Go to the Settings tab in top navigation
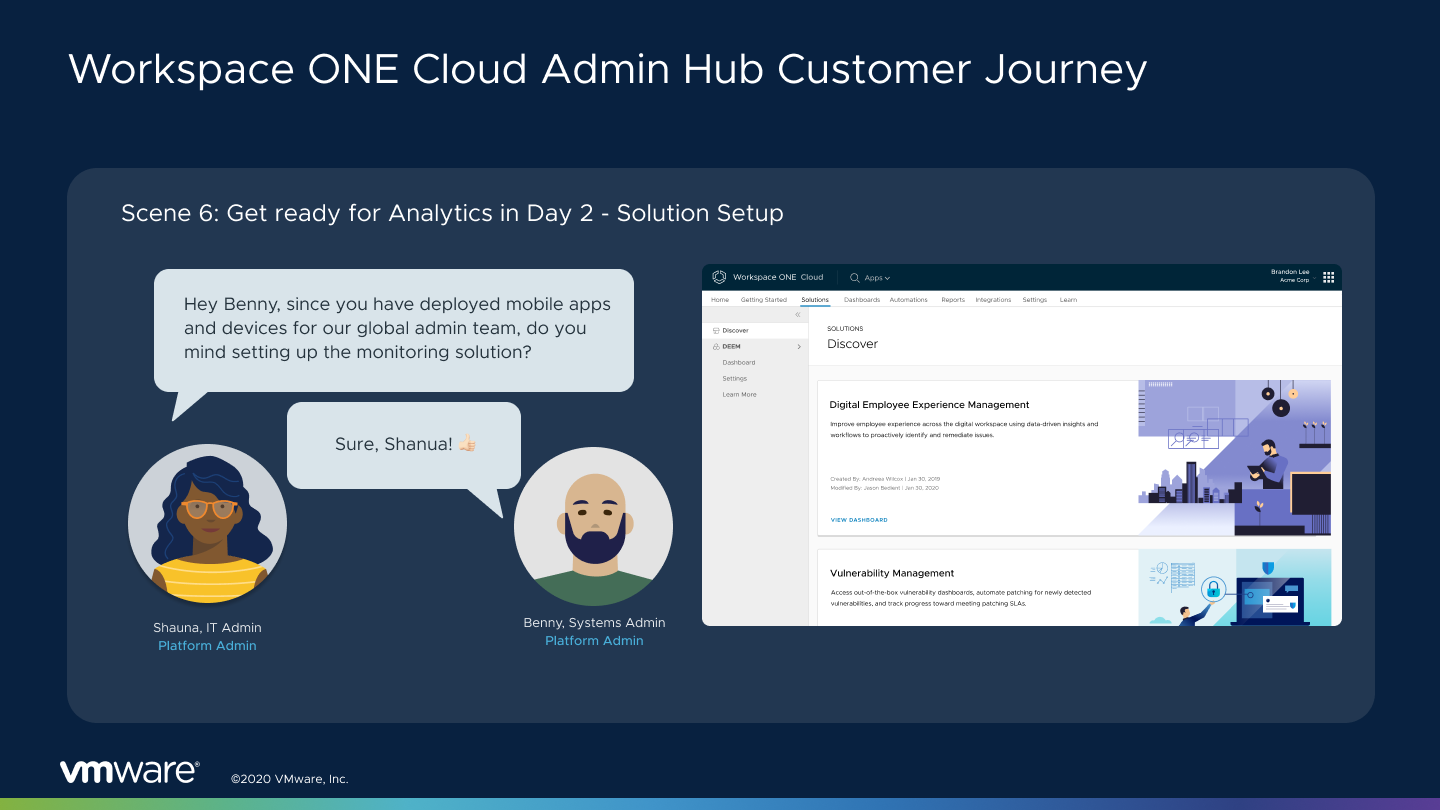This screenshot has height=810, width=1440. click(1035, 300)
